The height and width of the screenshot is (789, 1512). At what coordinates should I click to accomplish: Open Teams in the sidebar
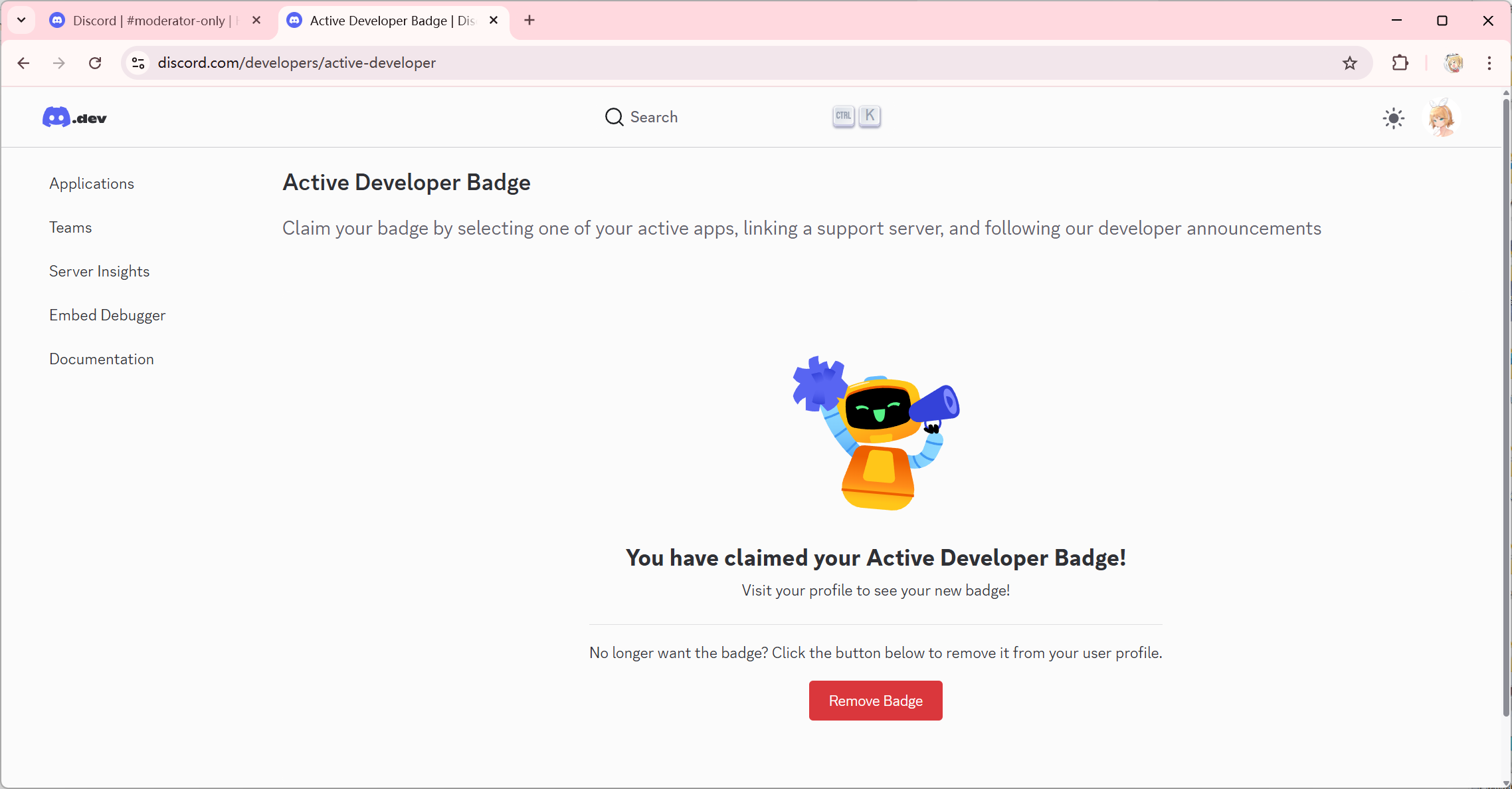pos(70,227)
